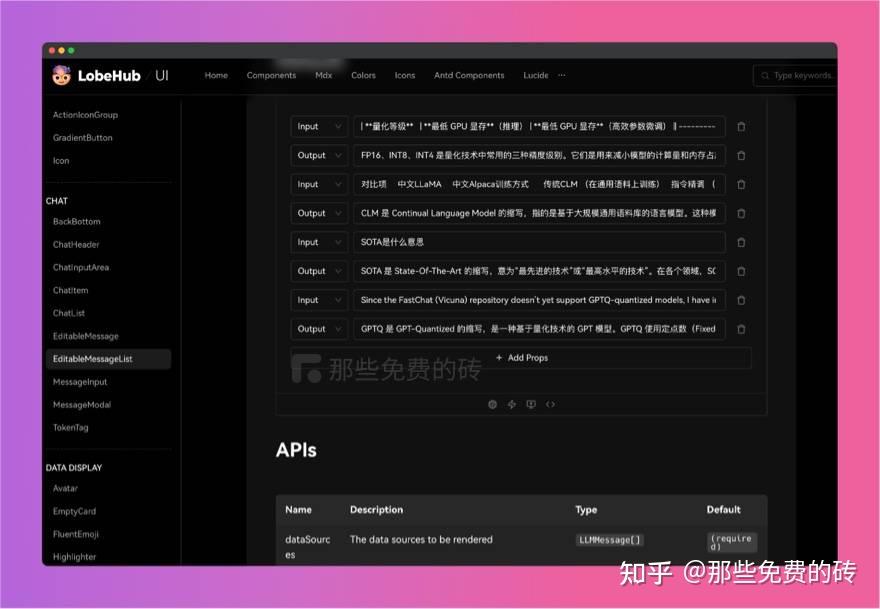Screen dimensions: 880x609
Task: Click trash icon next to the SOTA Output row
Action: tap(740, 271)
